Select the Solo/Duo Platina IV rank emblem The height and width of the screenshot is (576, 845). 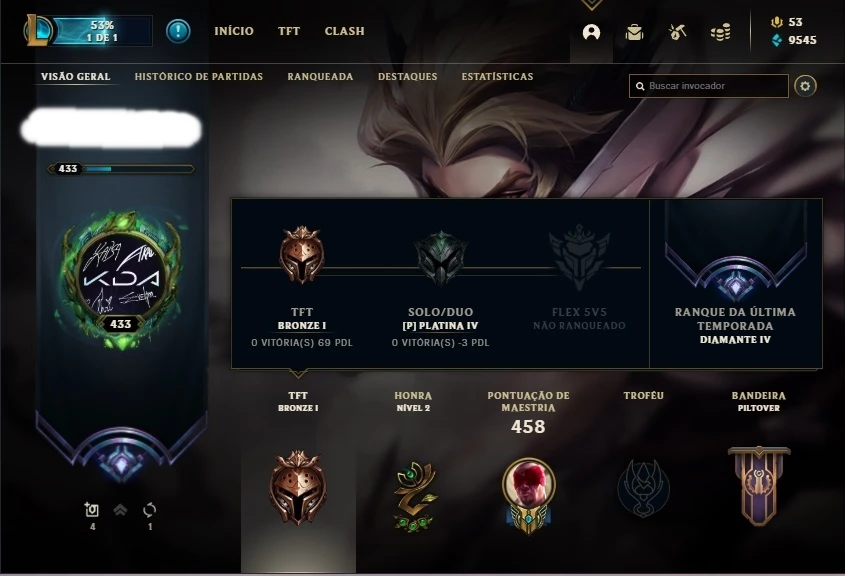click(x=440, y=259)
